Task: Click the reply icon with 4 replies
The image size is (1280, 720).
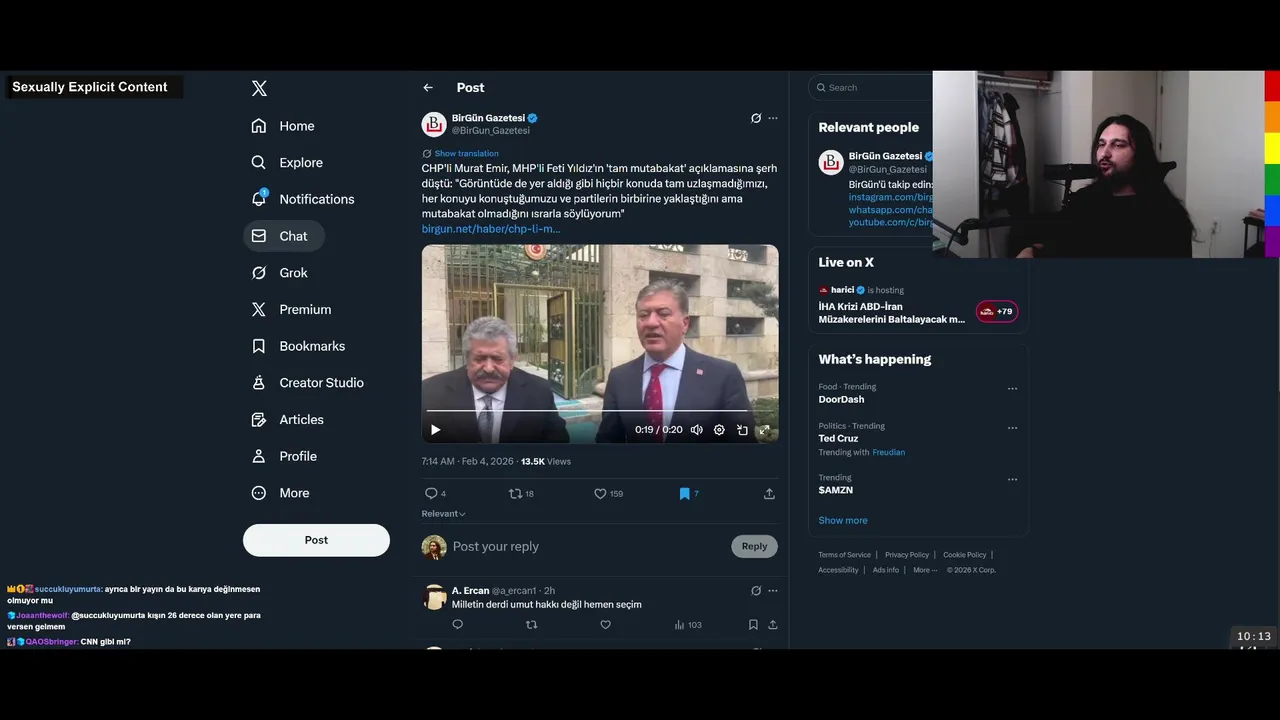Action: [435, 493]
